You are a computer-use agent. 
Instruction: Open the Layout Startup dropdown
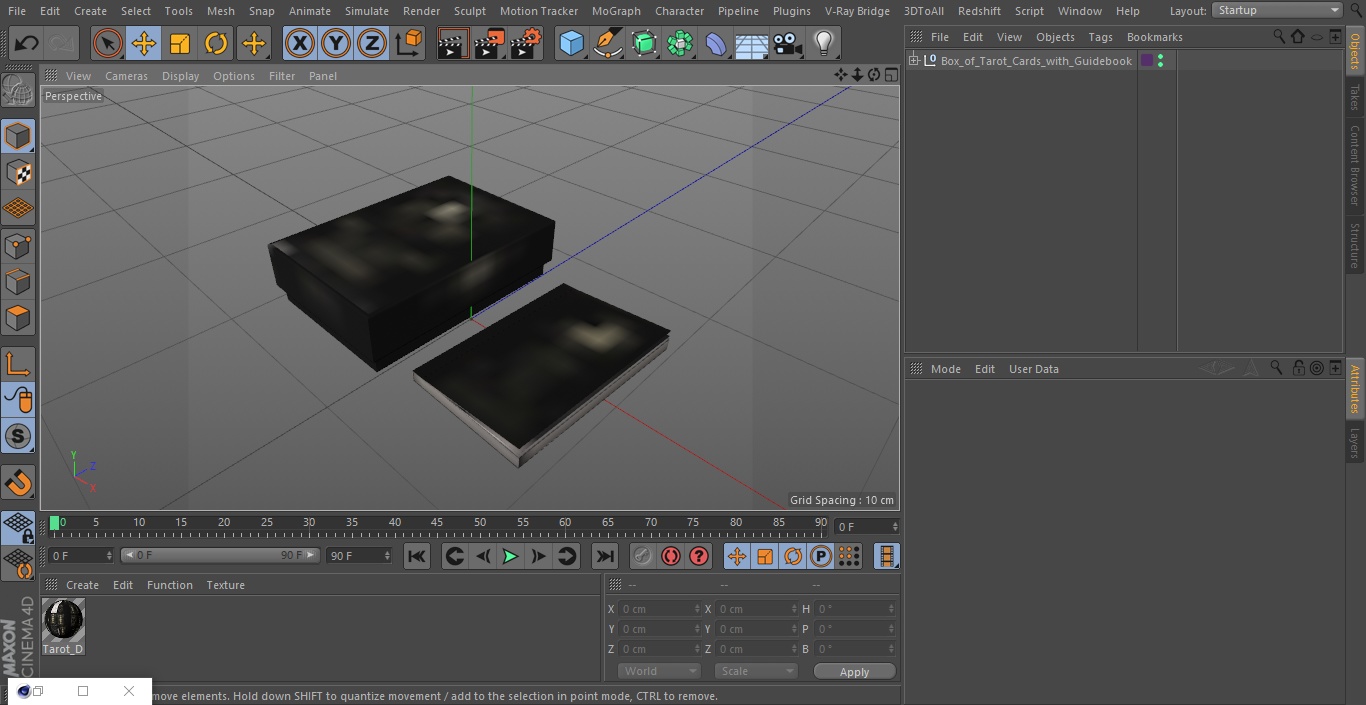pos(1277,10)
